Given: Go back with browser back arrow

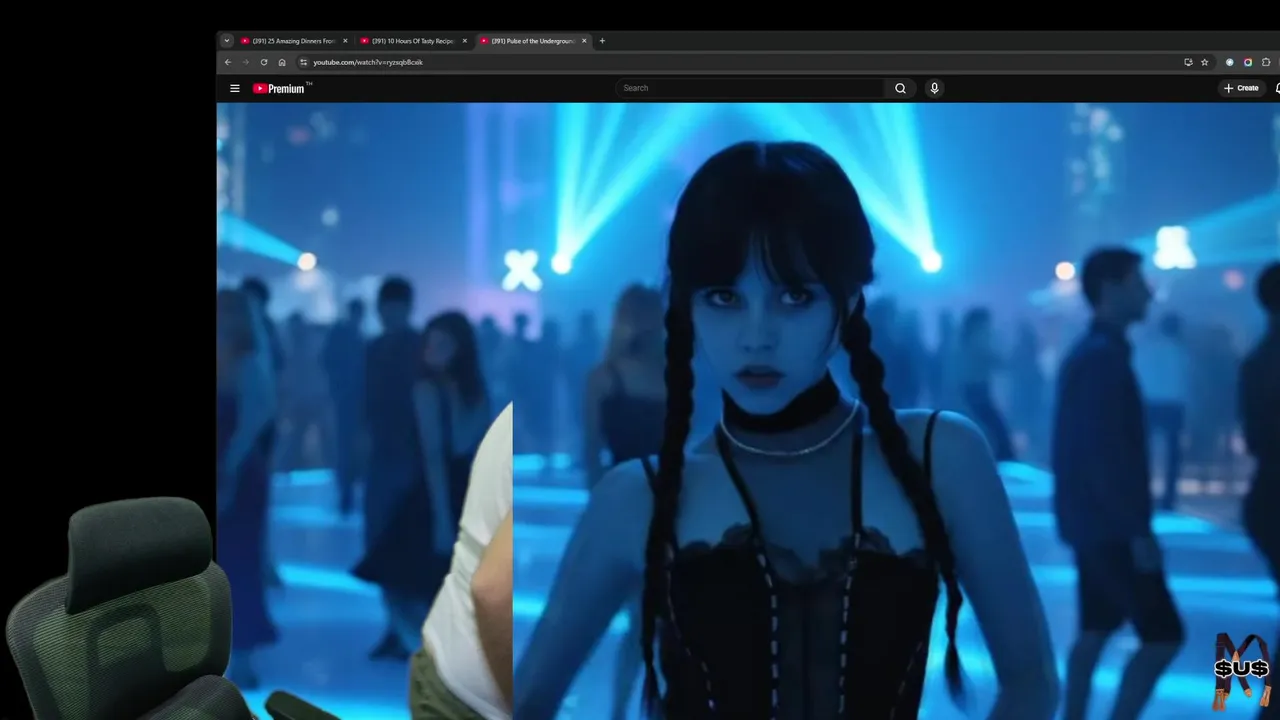Looking at the screenshot, I should pyautogui.click(x=228, y=62).
